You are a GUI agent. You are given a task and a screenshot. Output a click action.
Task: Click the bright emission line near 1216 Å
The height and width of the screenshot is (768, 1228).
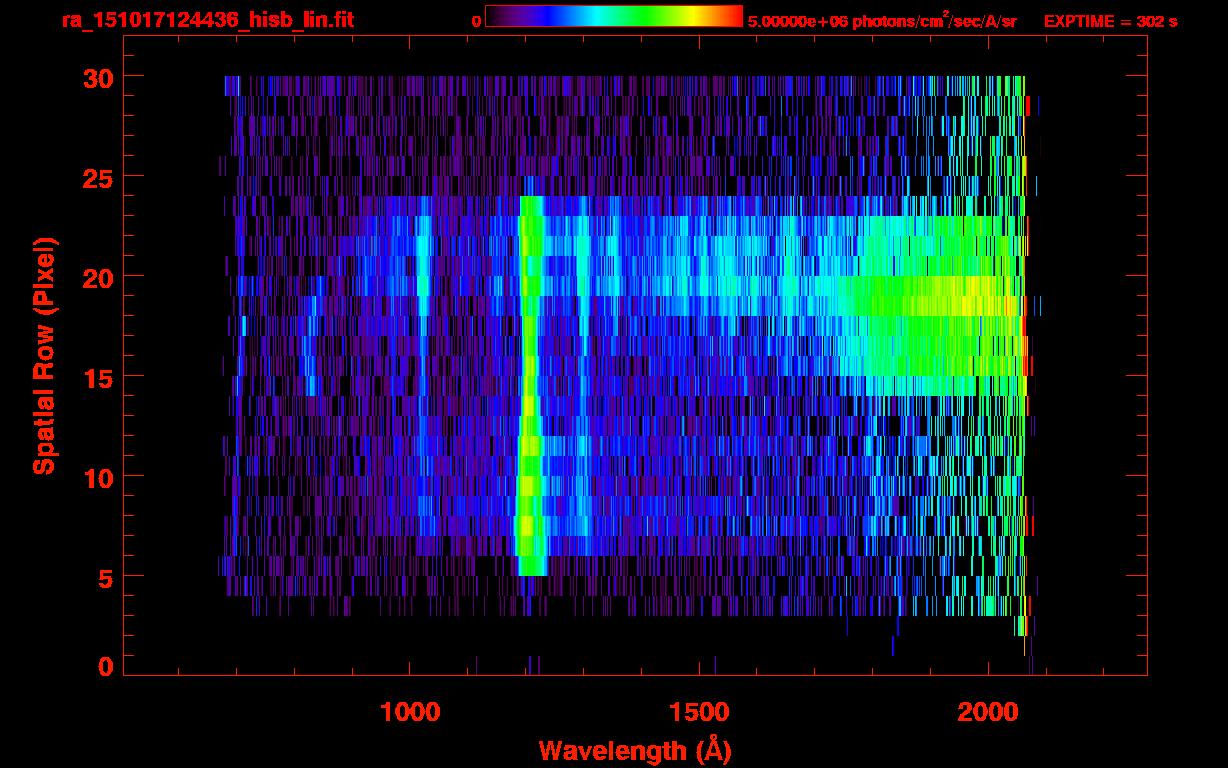tap(531, 386)
